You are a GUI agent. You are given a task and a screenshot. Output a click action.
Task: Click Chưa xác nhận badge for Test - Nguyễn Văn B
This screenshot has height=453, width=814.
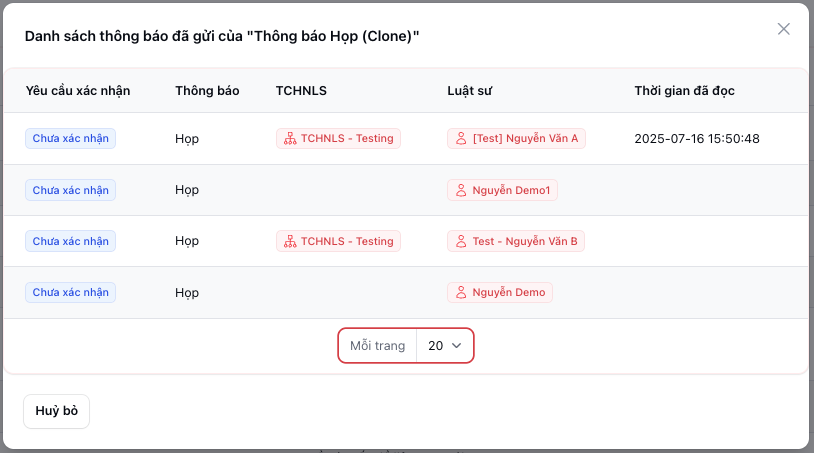pos(70,241)
